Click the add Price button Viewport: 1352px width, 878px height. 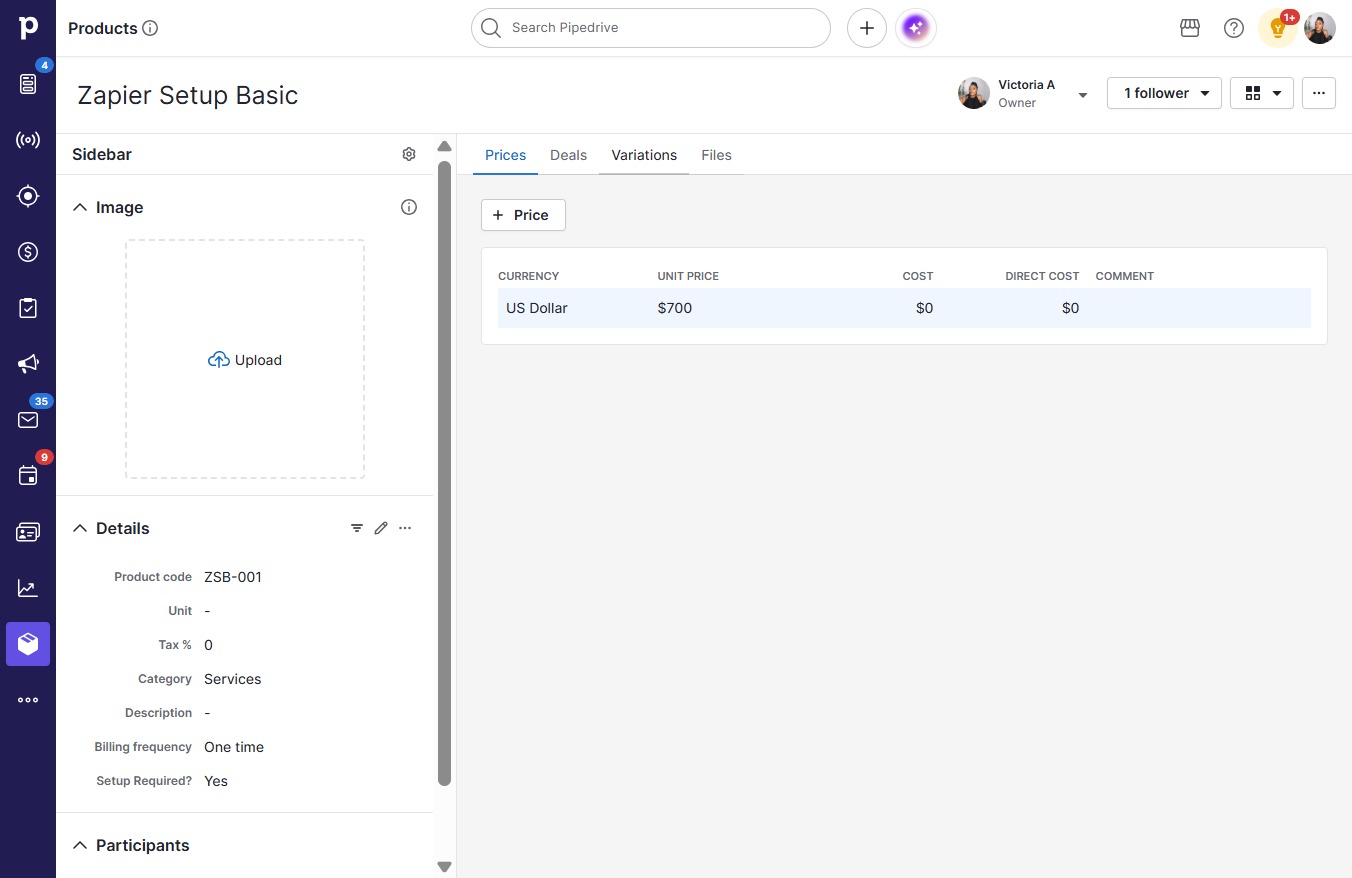tap(523, 215)
